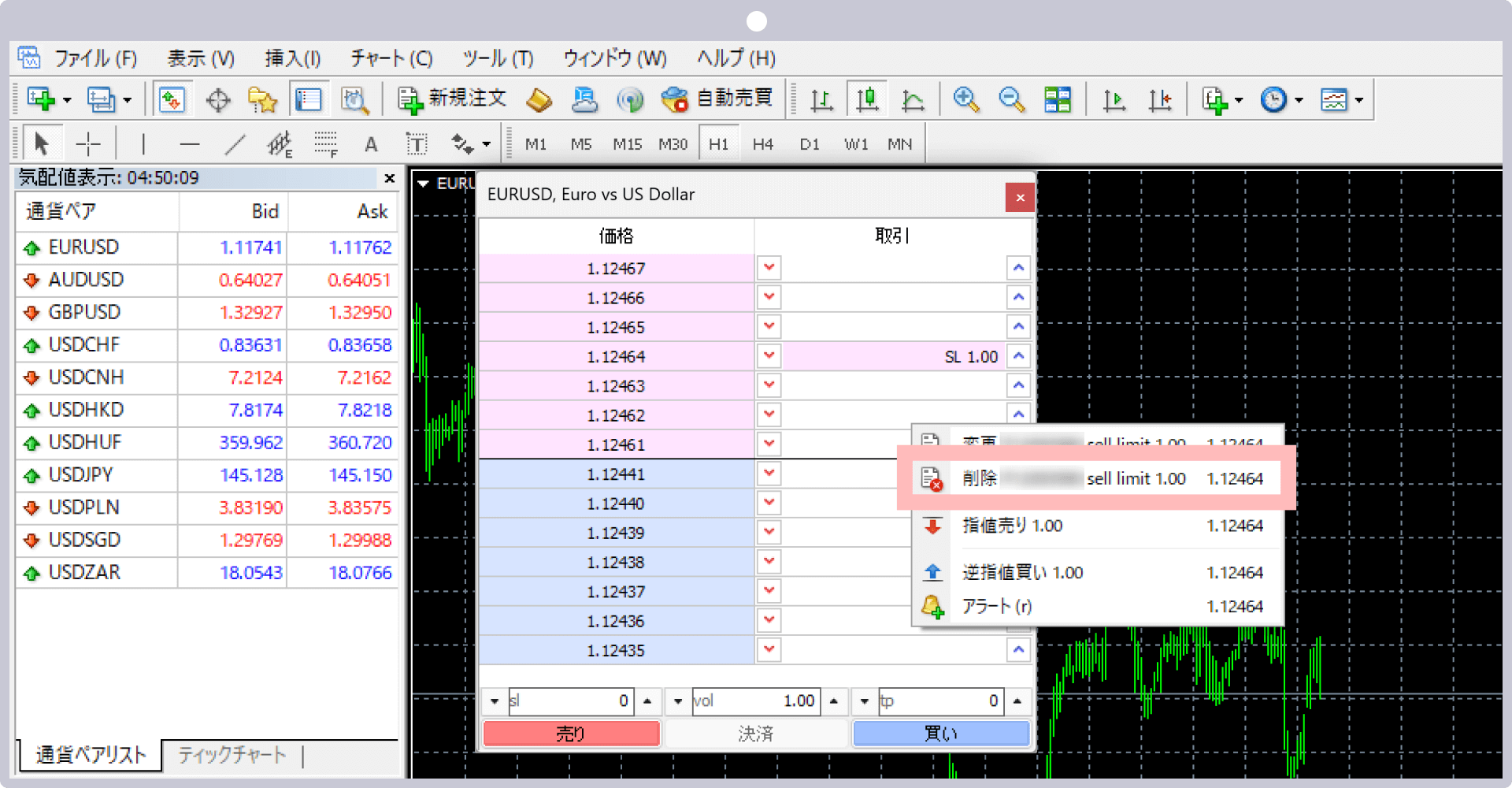Image resolution: width=1512 pixels, height=788 pixels.
Task: Increase the vol value with up arrow
Action: (x=833, y=701)
